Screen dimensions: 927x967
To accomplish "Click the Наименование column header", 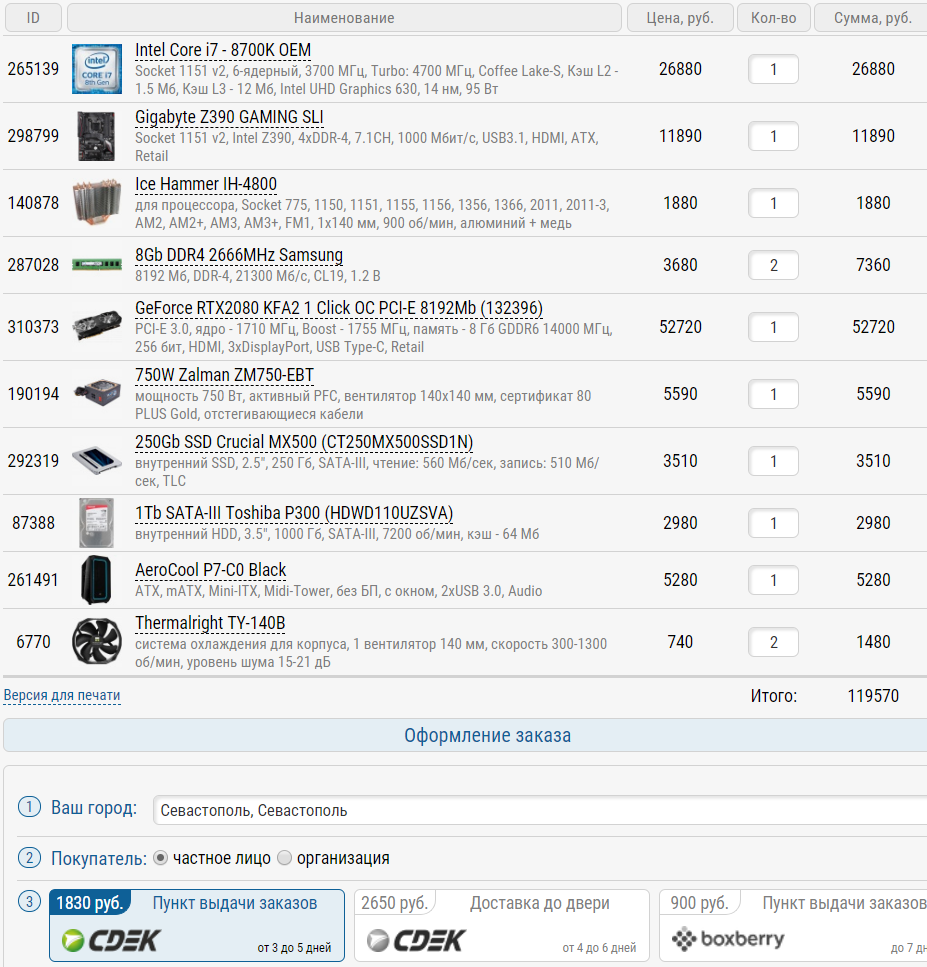I will (x=344, y=18).
